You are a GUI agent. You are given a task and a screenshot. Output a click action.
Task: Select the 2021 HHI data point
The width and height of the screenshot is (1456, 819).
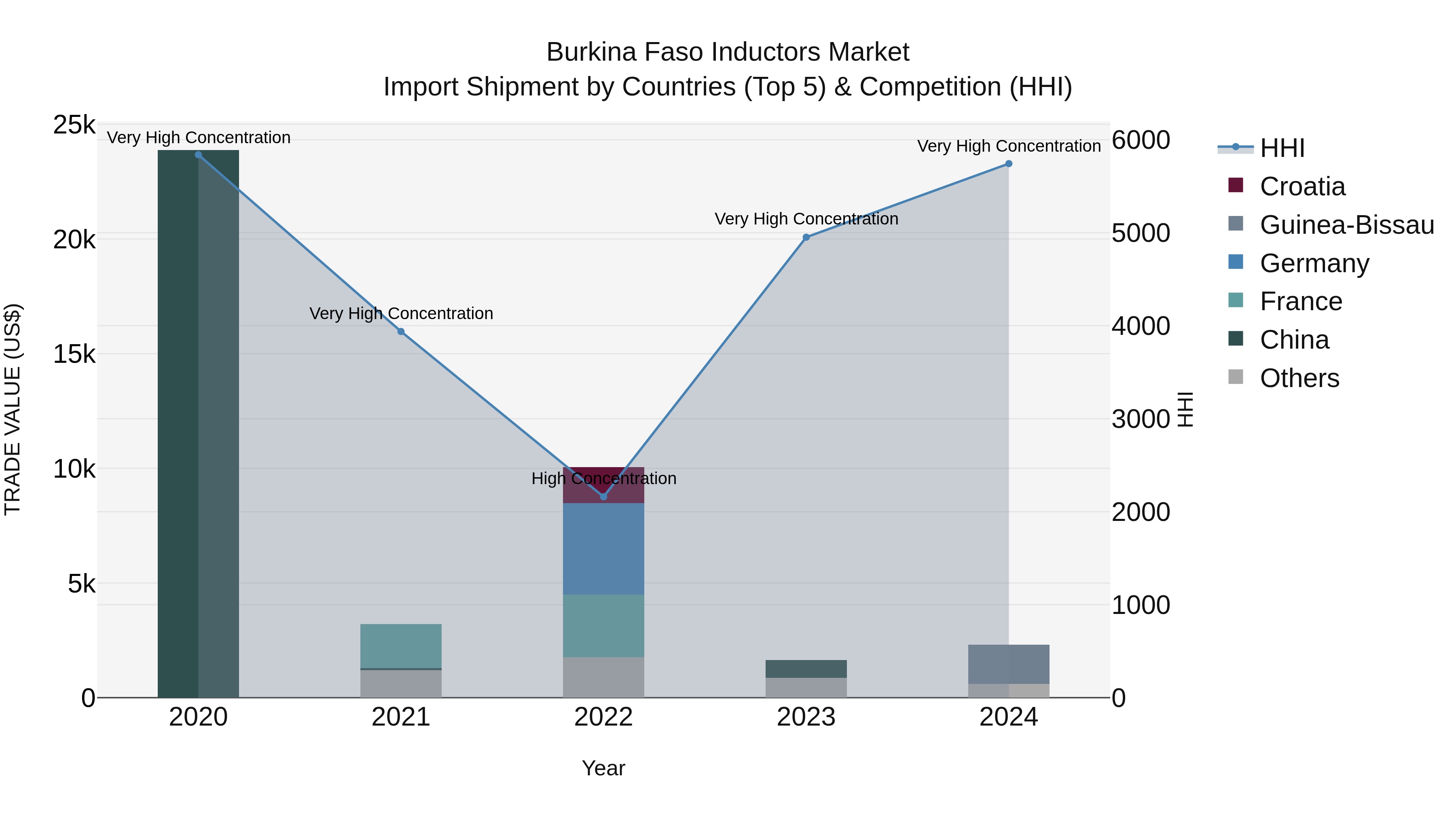pos(401,332)
